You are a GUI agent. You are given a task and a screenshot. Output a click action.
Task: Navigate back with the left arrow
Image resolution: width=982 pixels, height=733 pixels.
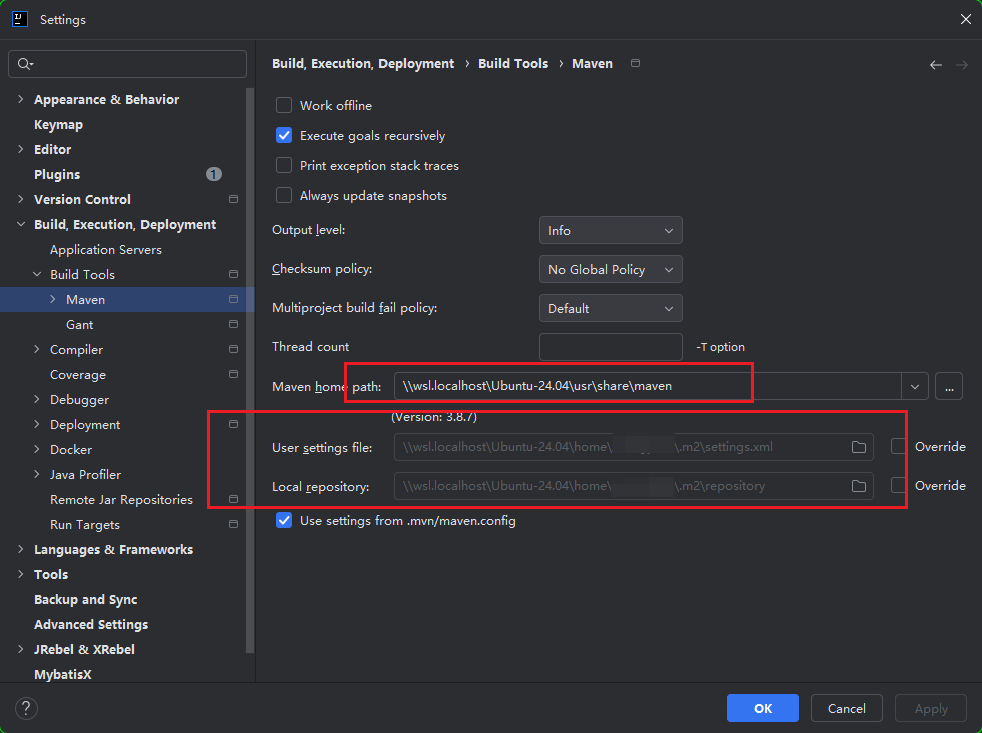pyautogui.click(x=936, y=65)
